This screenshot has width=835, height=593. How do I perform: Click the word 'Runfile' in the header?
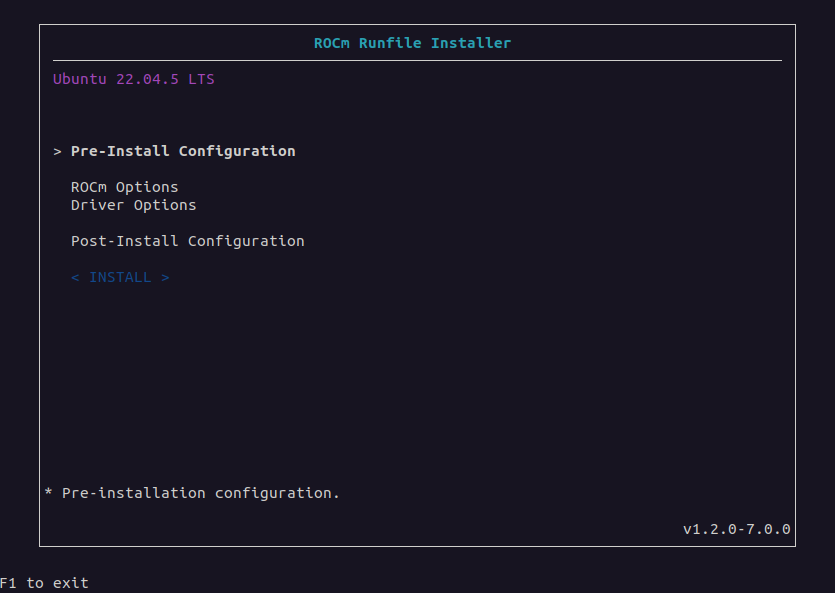pyautogui.click(x=390, y=43)
